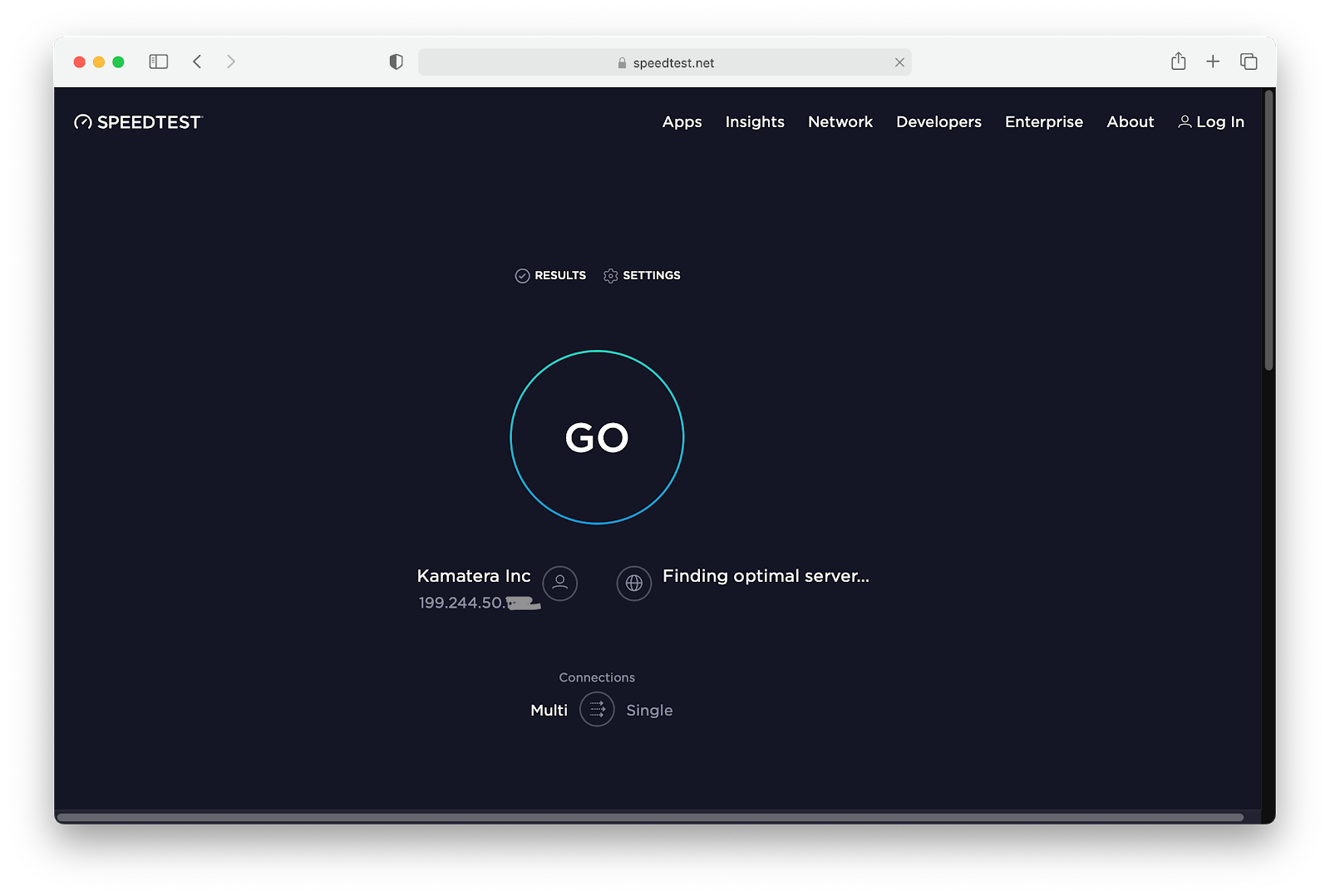Click the privacy shield icon in Safari toolbar
This screenshot has height=896, width=1330.
pos(396,61)
